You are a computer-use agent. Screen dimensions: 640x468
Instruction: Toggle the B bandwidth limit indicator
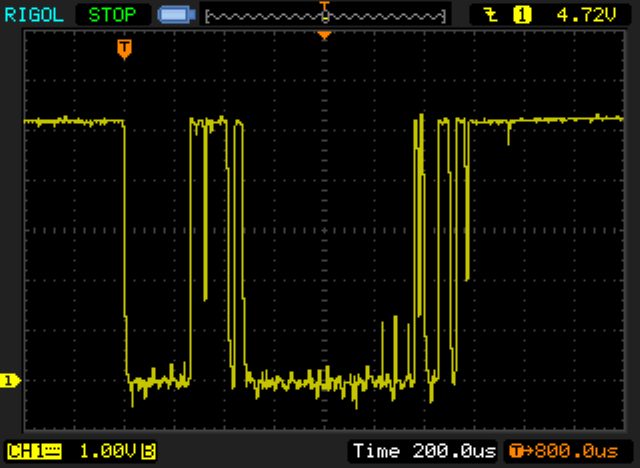[148, 450]
